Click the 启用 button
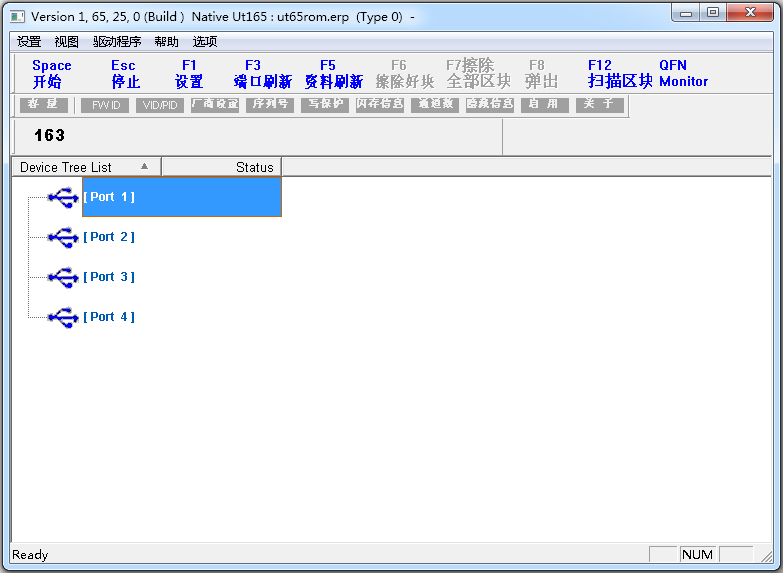The height and width of the screenshot is (573, 783). point(545,104)
